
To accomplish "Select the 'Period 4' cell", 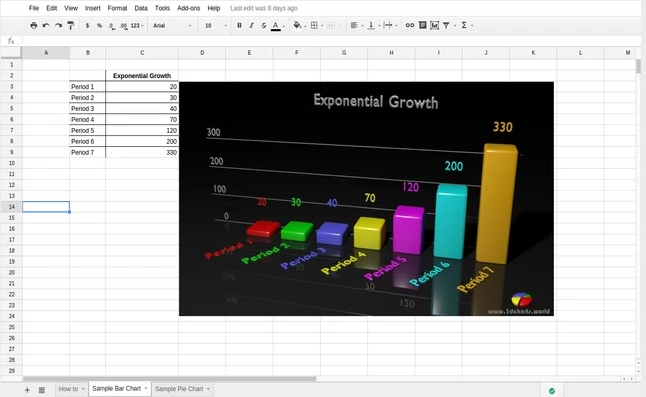I will [87, 119].
